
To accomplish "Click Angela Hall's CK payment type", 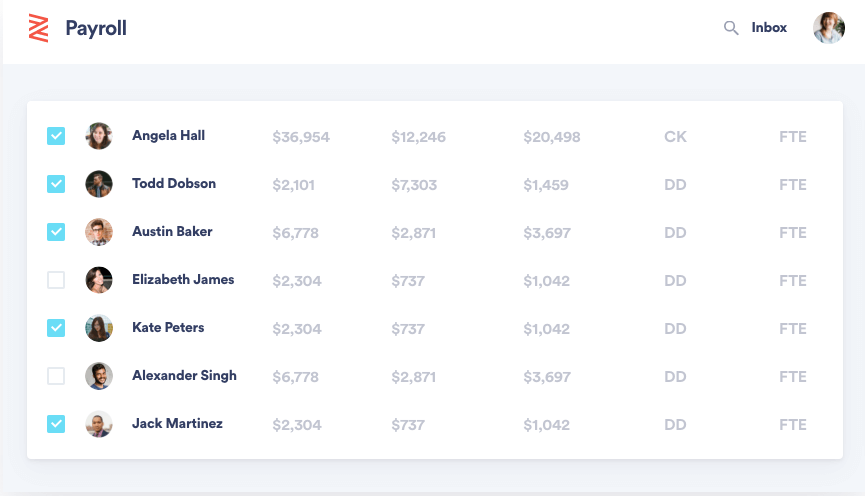I will (x=675, y=137).
